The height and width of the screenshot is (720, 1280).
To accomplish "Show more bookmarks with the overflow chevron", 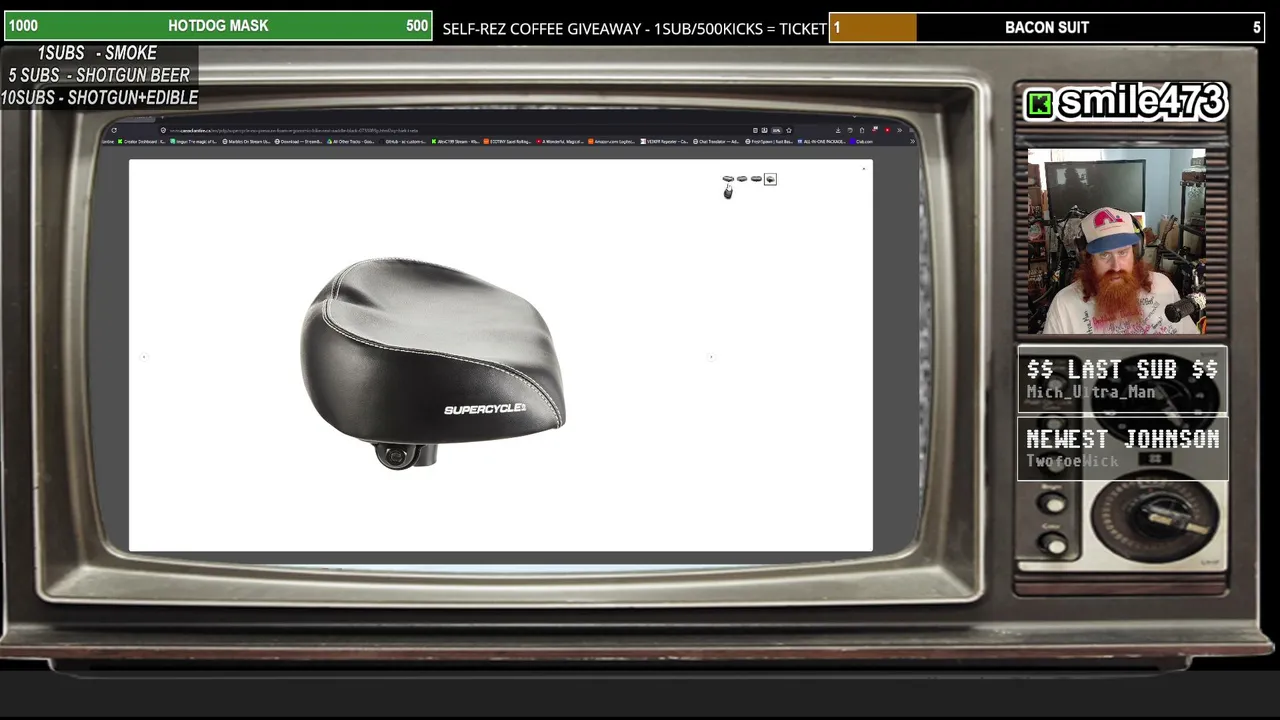I will pos(912,141).
